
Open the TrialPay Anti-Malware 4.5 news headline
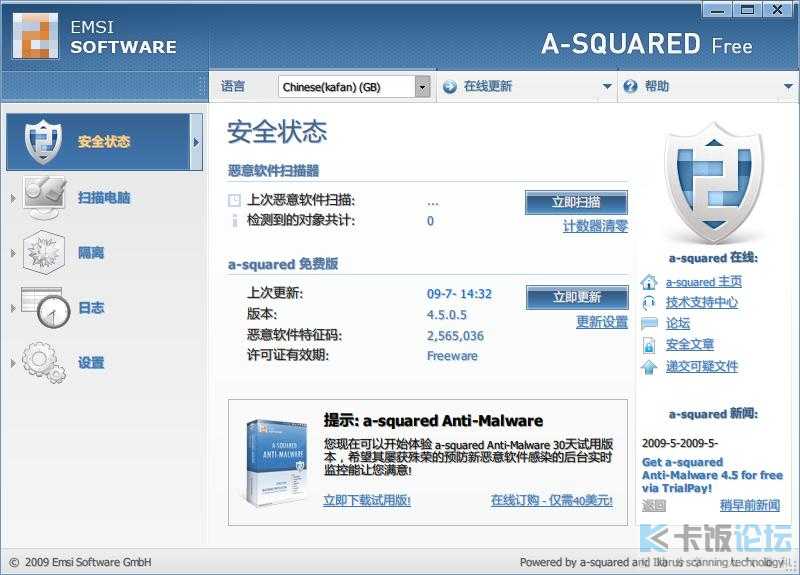point(712,475)
